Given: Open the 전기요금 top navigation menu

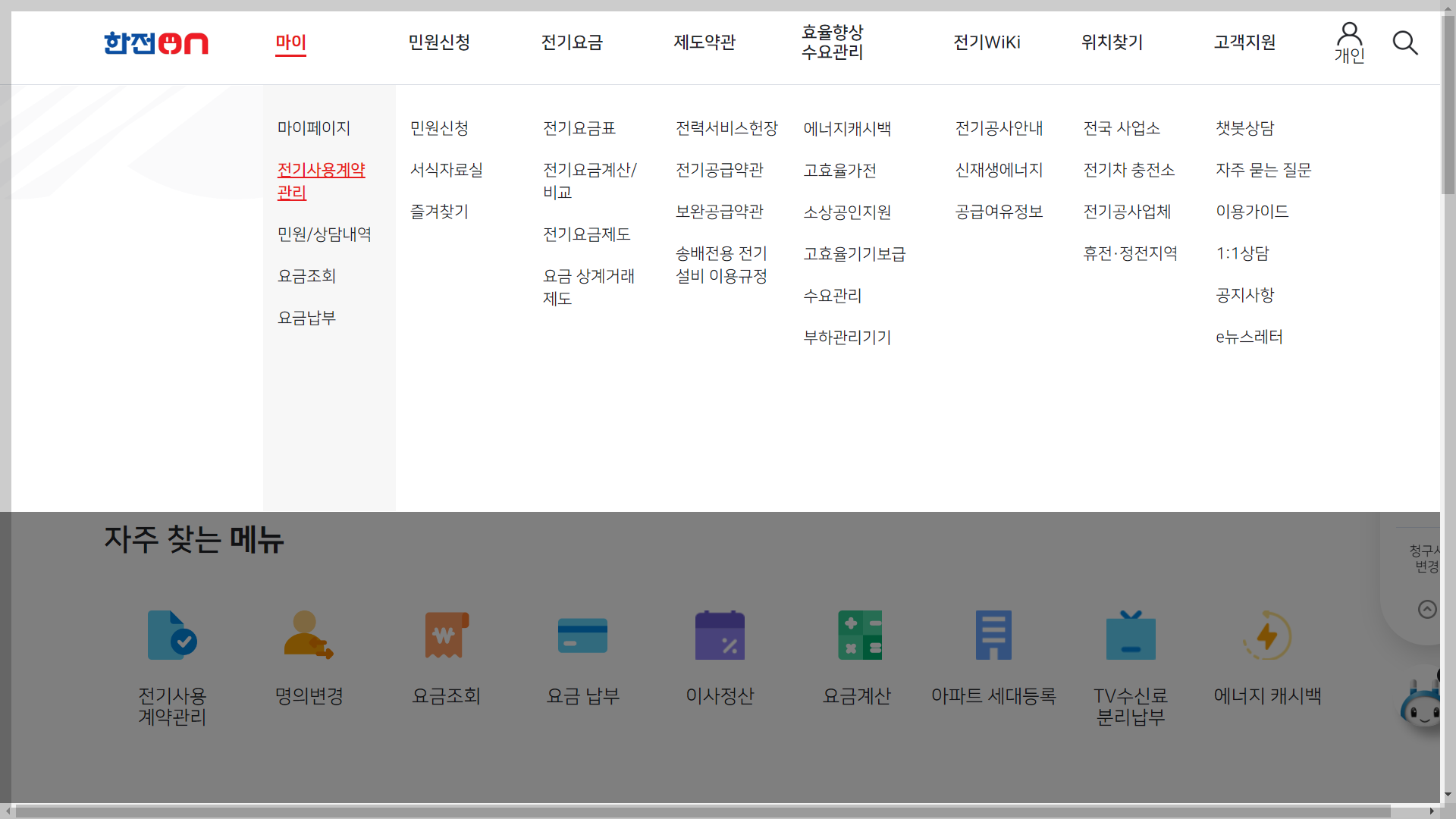Looking at the screenshot, I should 572,43.
